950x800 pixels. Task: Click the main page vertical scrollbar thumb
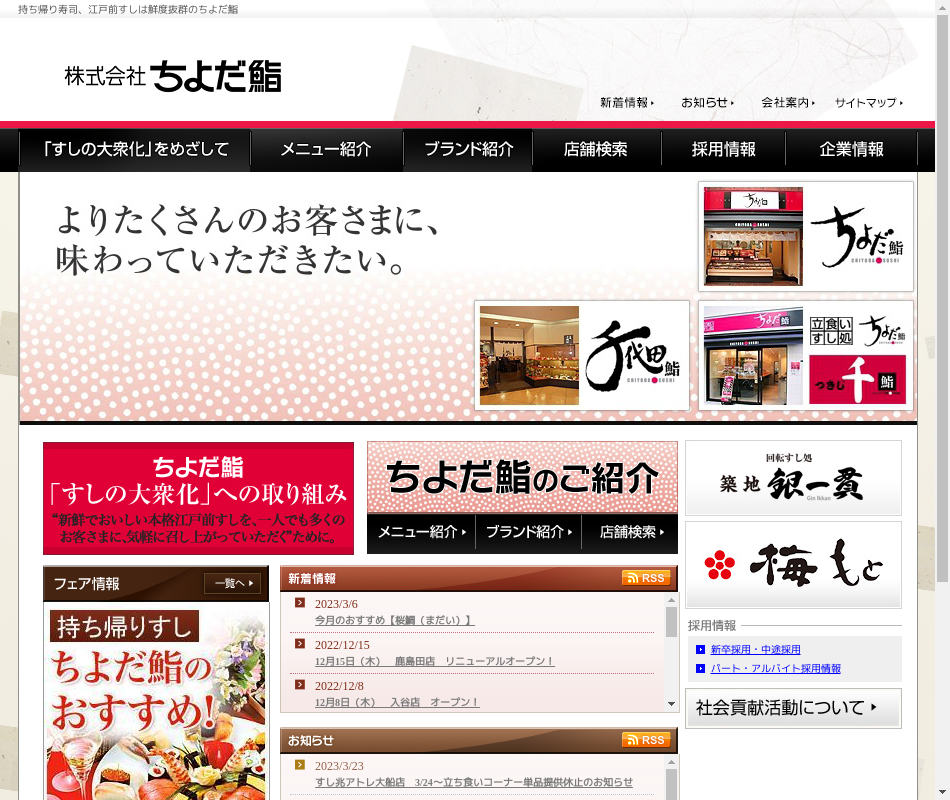click(x=943, y=297)
